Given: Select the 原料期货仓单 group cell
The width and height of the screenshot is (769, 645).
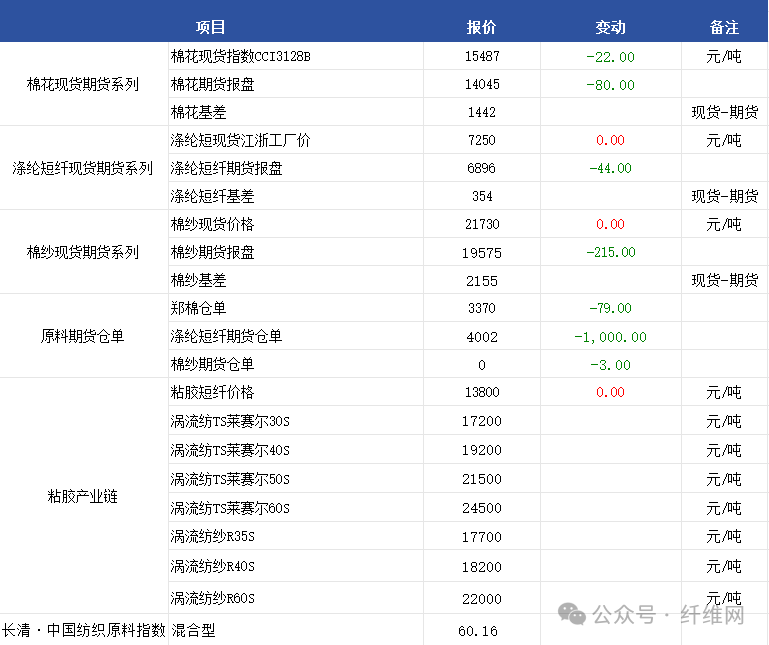Looking at the screenshot, I should pyautogui.click(x=83, y=336).
